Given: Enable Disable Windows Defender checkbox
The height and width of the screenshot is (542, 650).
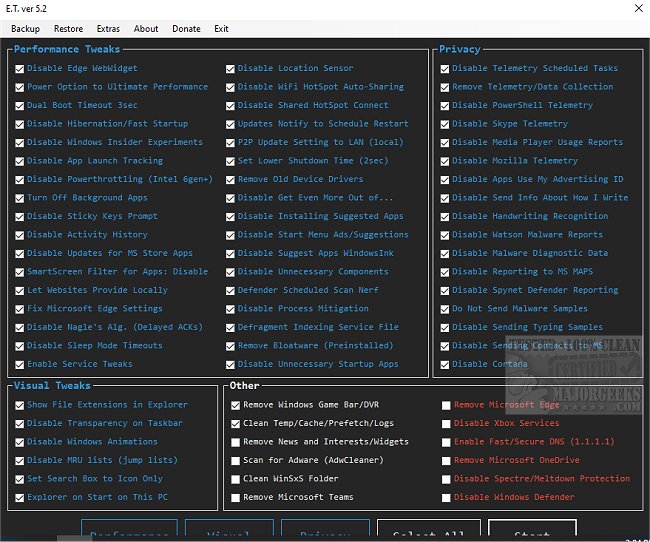Looking at the screenshot, I should click(x=446, y=497).
